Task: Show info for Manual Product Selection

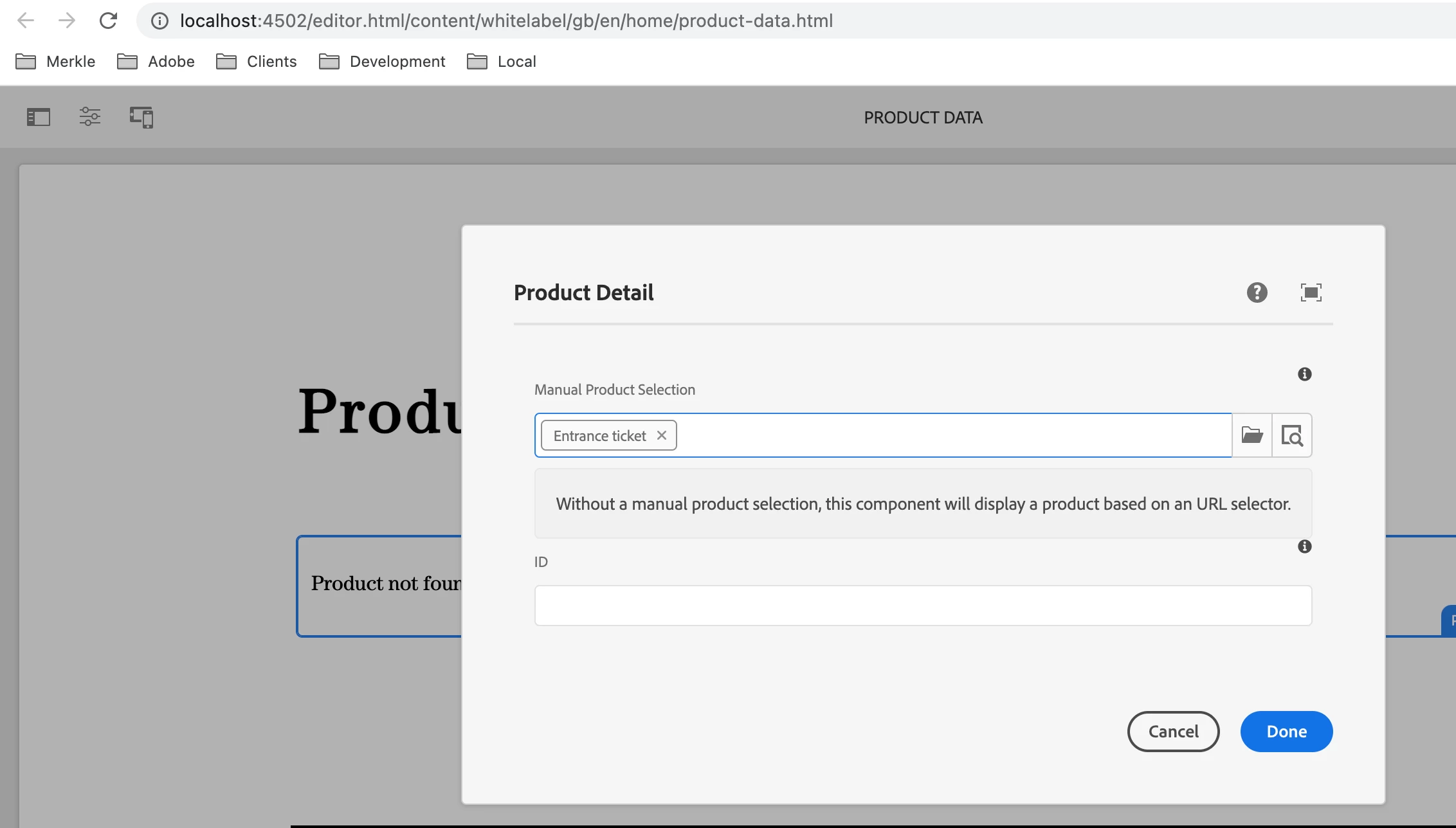Action: point(1304,374)
